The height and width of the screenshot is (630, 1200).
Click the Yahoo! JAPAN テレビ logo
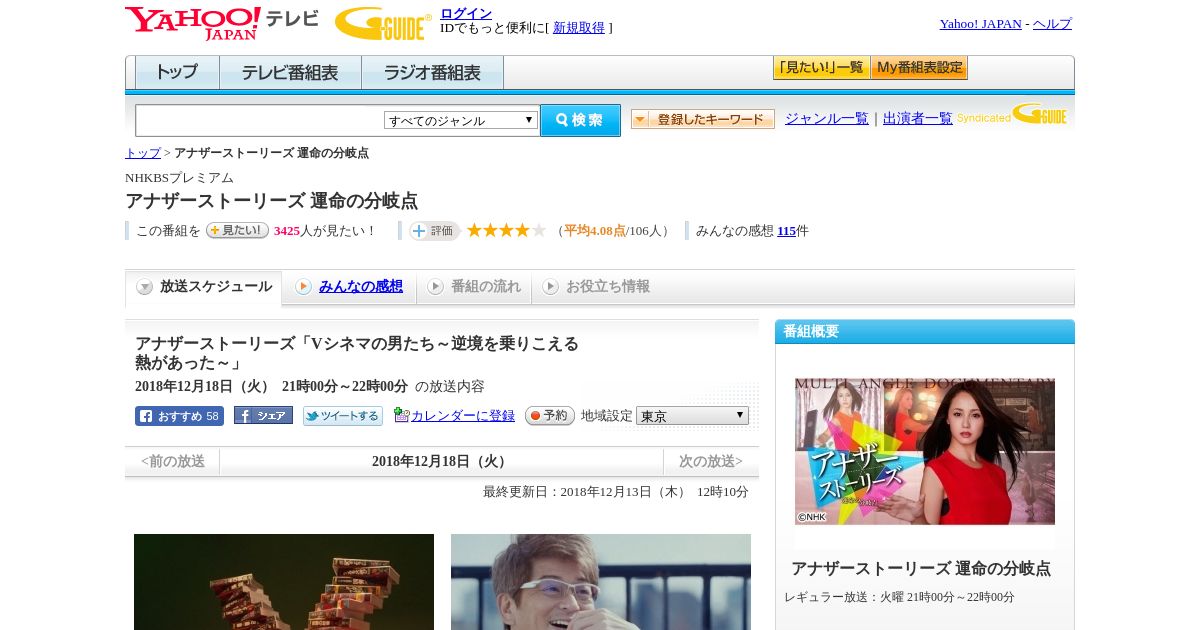[x=222, y=22]
